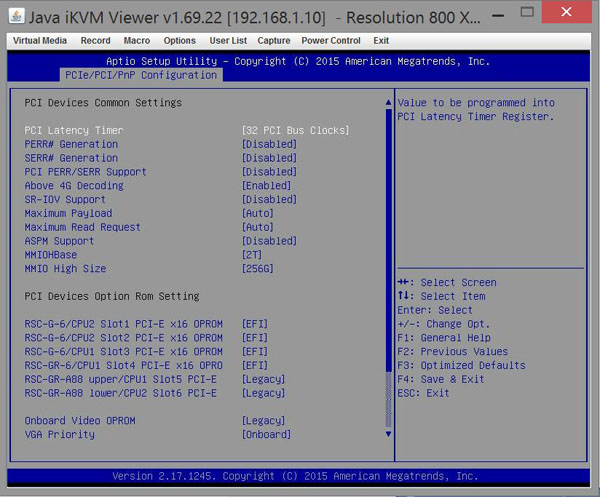This screenshot has height=497, width=600.
Task: Click the Java icon in title bar
Action: 18,15
